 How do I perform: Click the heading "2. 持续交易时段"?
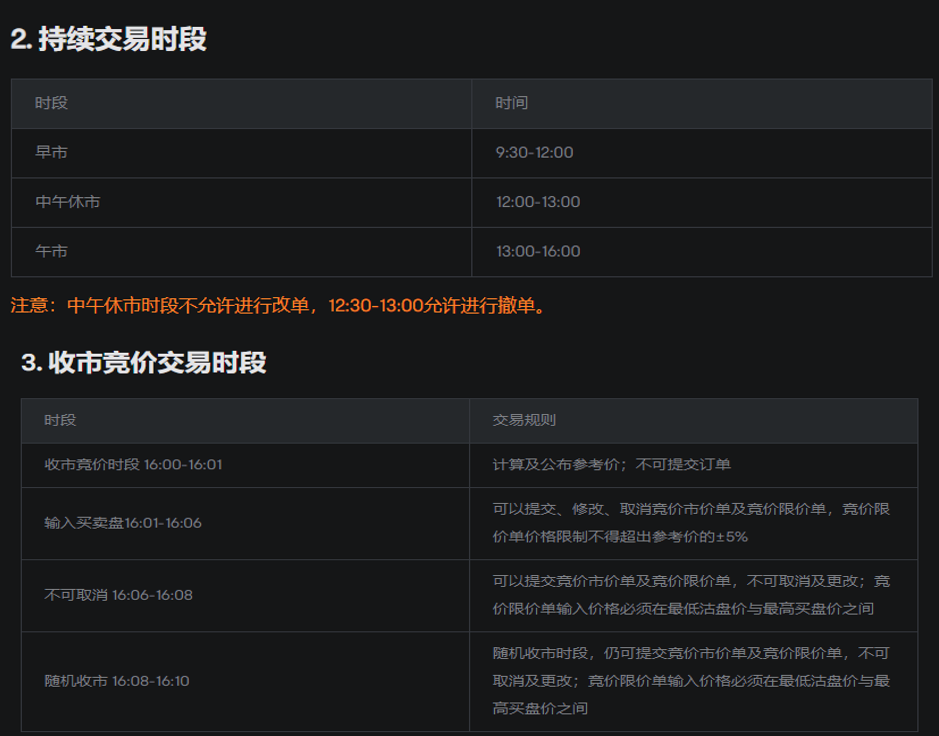108,39
